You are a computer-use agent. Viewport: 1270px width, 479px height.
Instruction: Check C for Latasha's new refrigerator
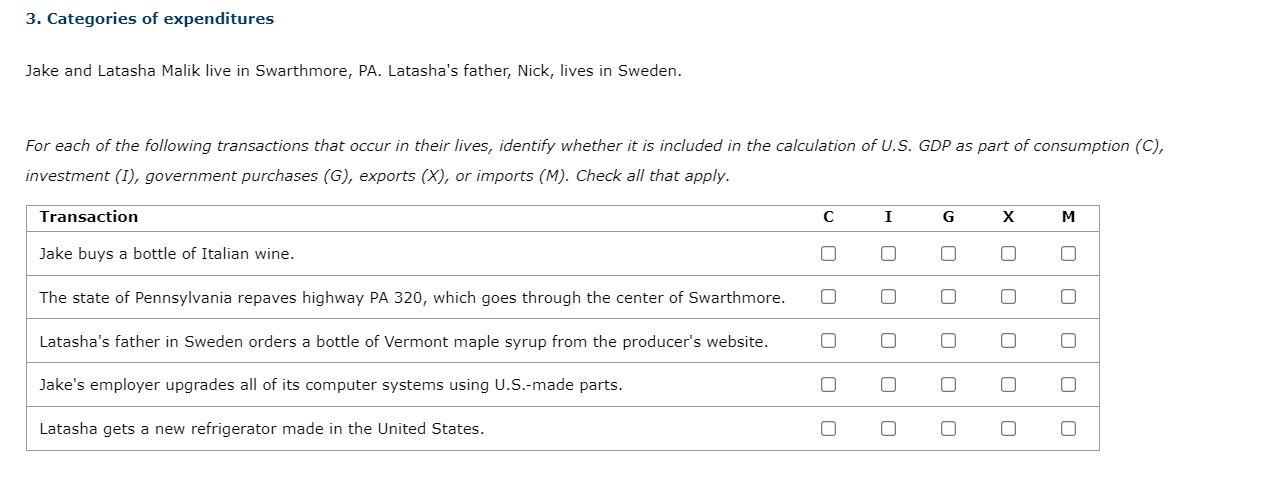(x=828, y=428)
